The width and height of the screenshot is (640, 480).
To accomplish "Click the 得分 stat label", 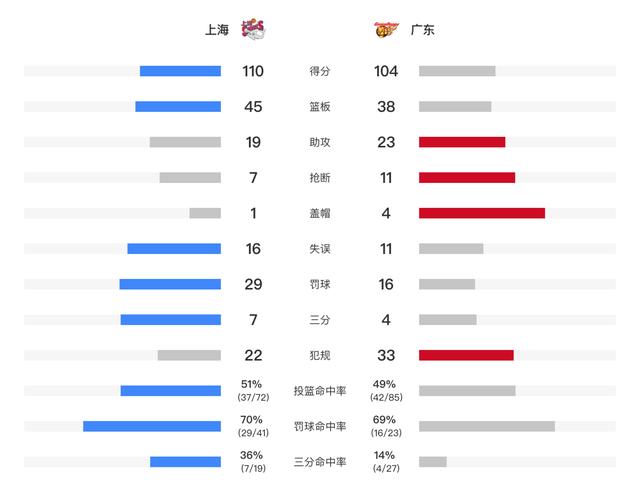I will pyautogui.click(x=320, y=71).
